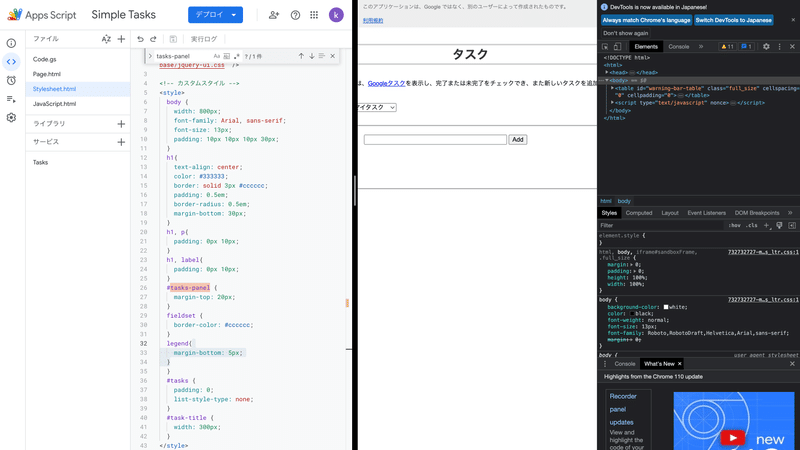
Task: Expand the warning-bar-table element node
Action: tap(612, 88)
